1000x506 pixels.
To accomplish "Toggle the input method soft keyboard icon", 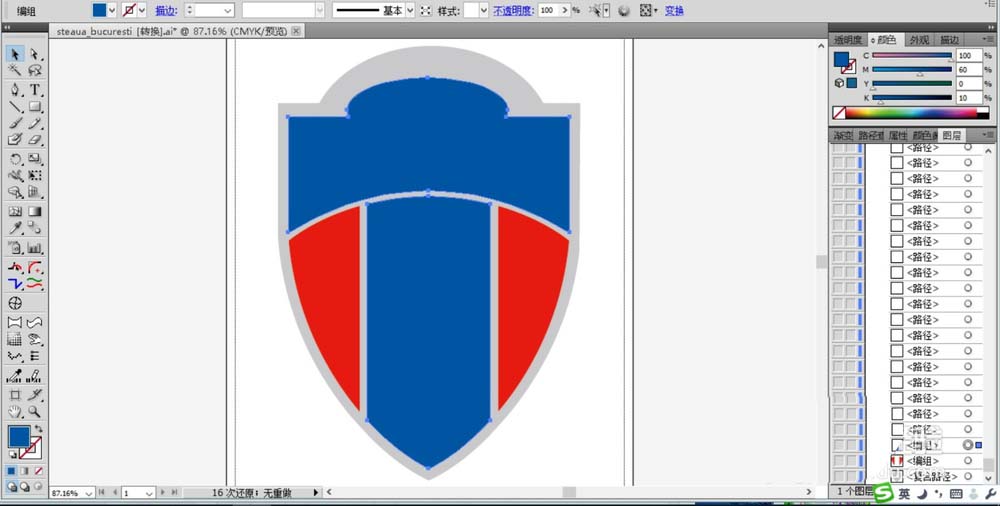I will pyautogui.click(x=956, y=494).
